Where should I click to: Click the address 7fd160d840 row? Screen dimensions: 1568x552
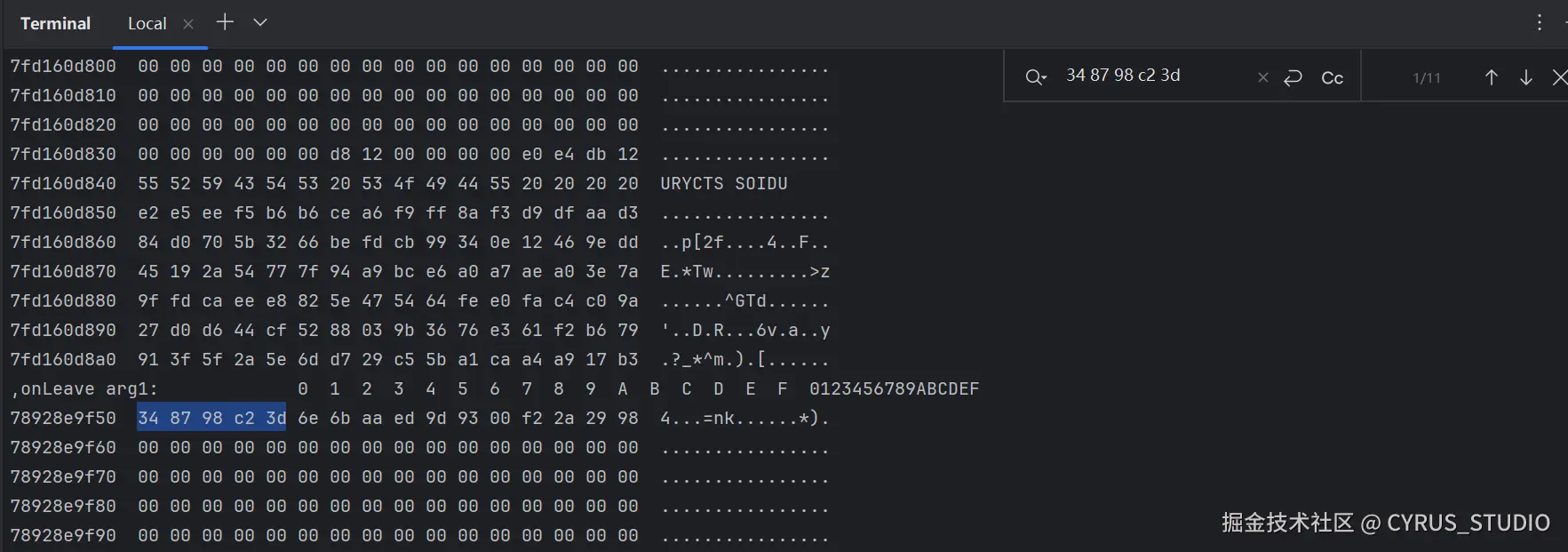[63, 183]
